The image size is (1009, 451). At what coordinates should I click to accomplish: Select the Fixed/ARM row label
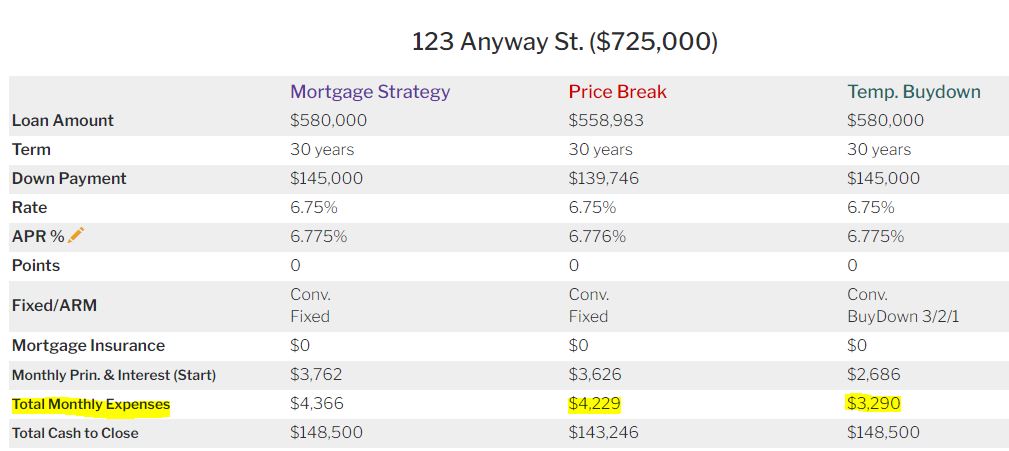point(54,306)
